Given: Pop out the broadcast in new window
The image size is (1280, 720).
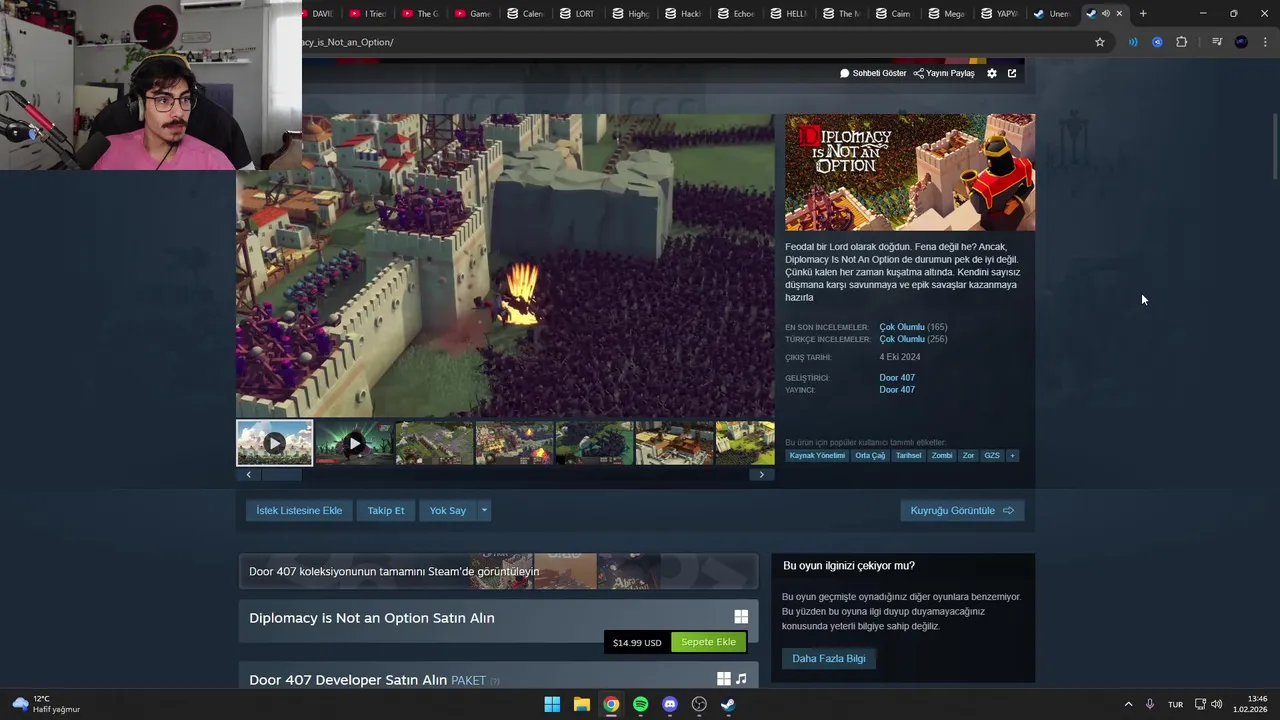Looking at the screenshot, I should coord(1012,73).
